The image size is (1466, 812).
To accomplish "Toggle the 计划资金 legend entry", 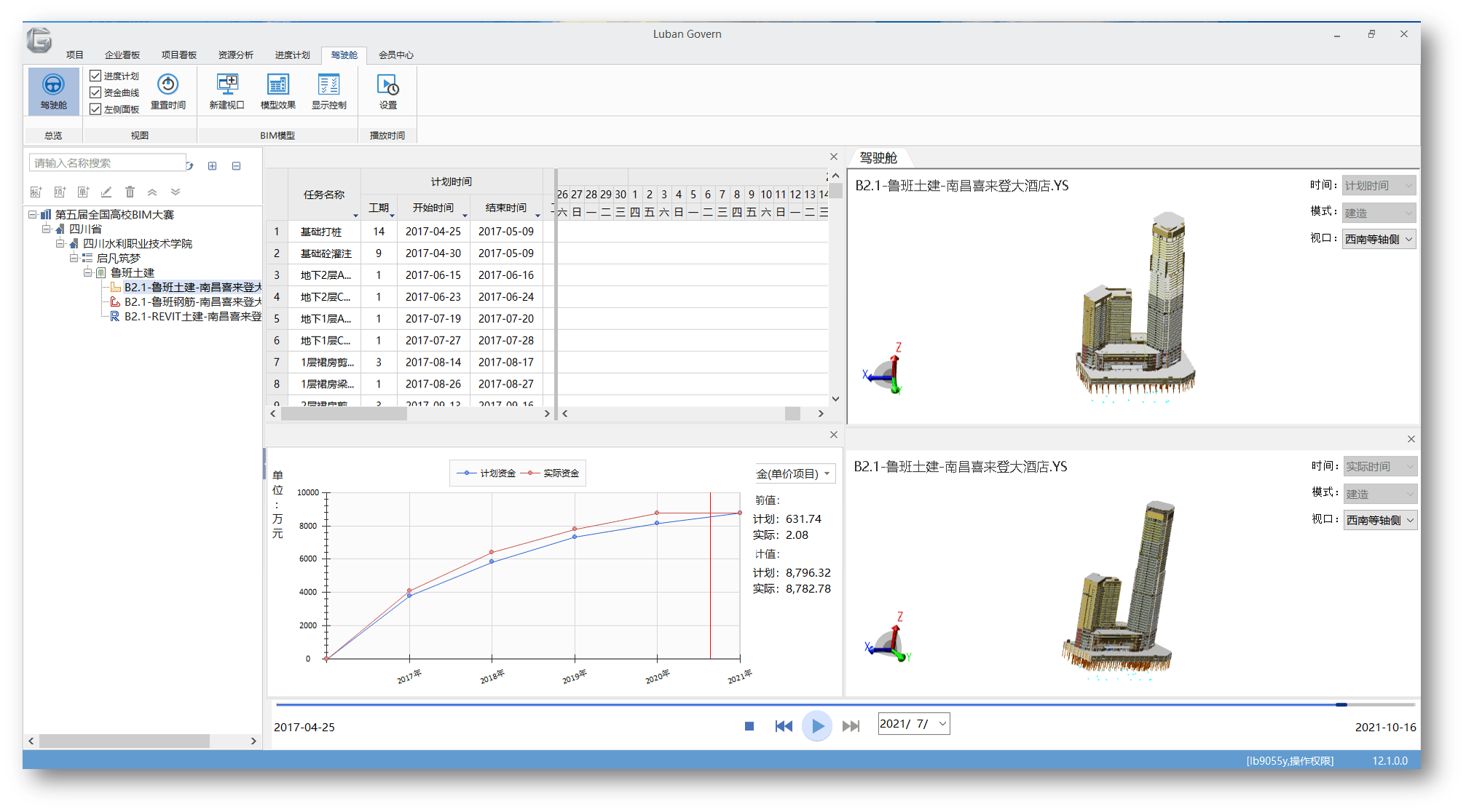I will [486, 473].
